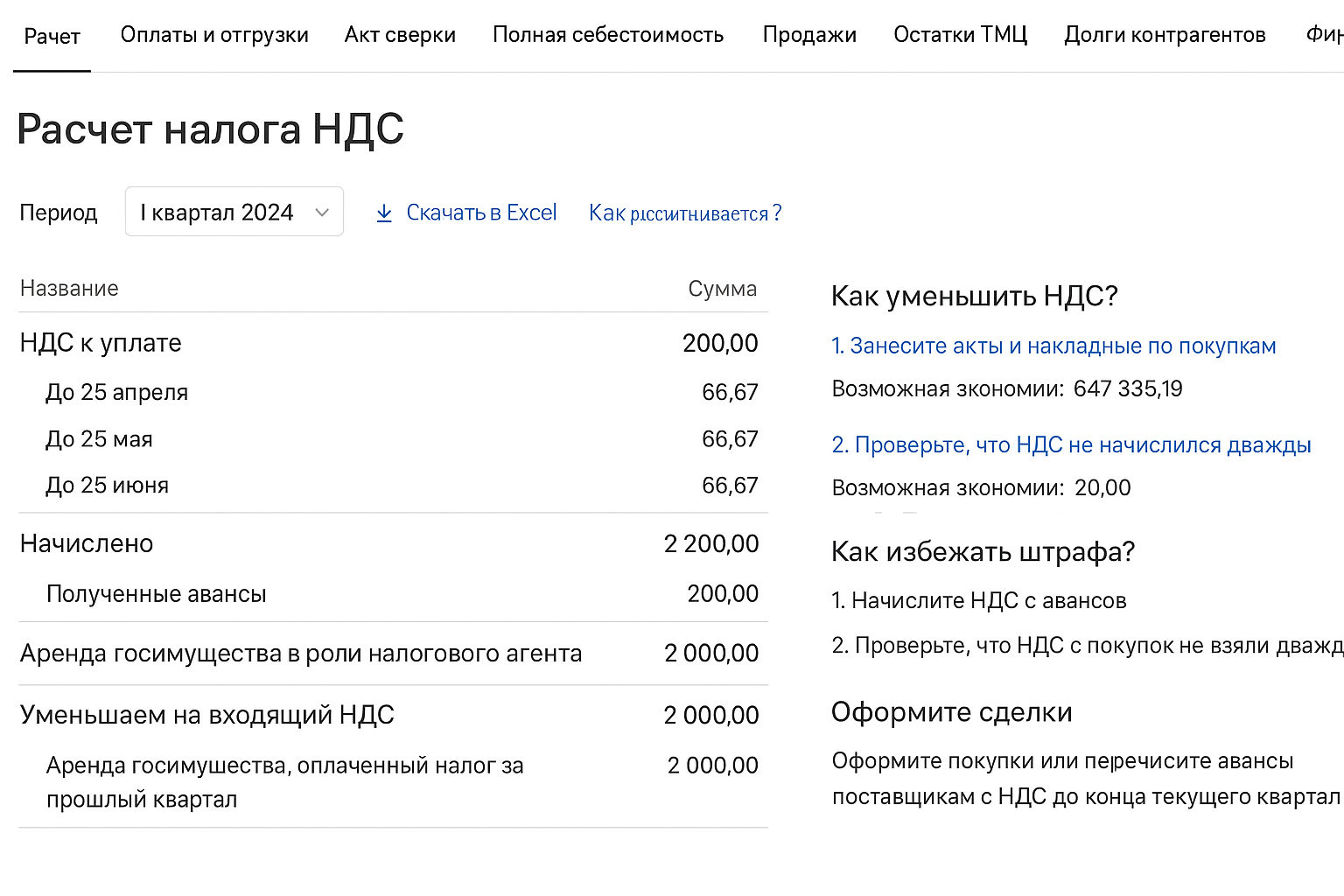Expand the Начислено row details
Screen dimensions: 1344x896
[87, 543]
